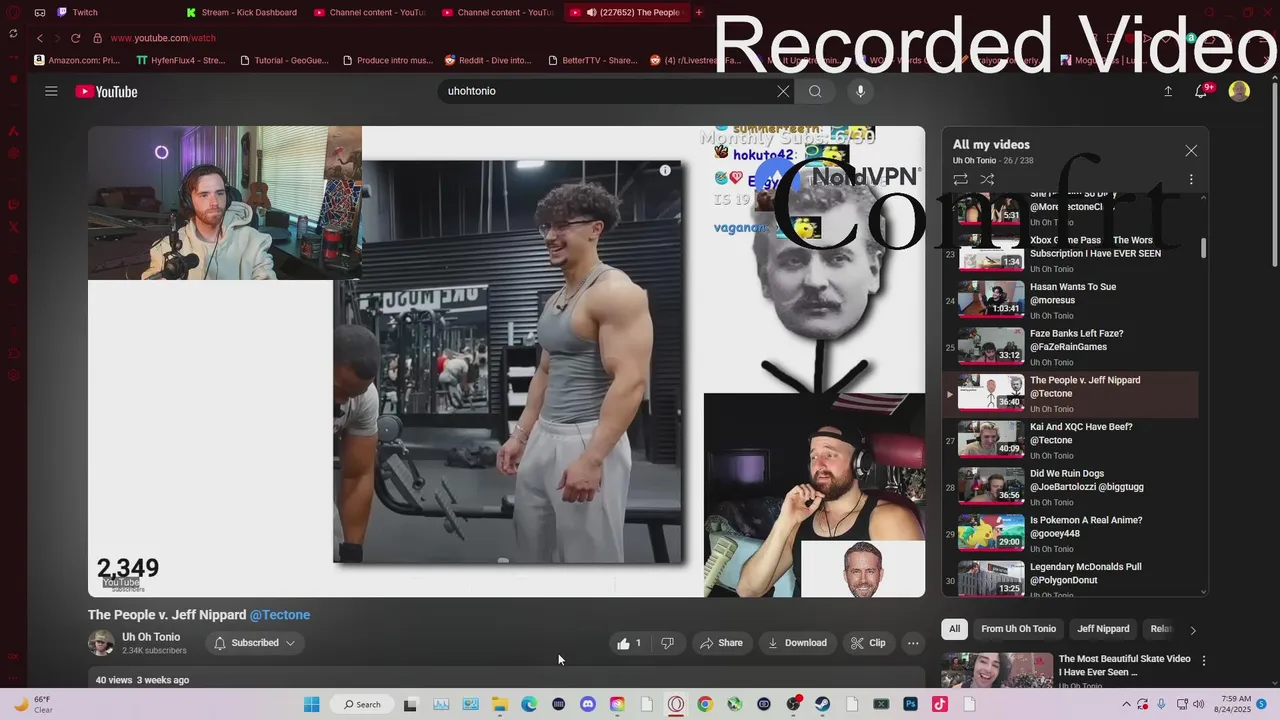Show video info card icon
The height and width of the screenshot is (720, 1280).
click(665, 171)
